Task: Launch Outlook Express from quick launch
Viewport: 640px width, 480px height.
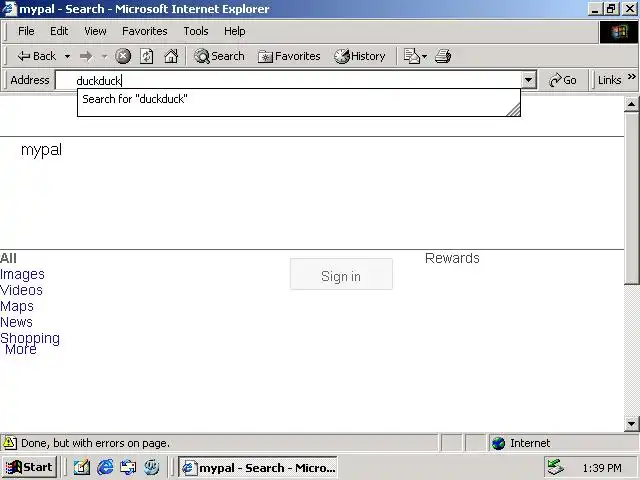Action: [x=128, y=467]
